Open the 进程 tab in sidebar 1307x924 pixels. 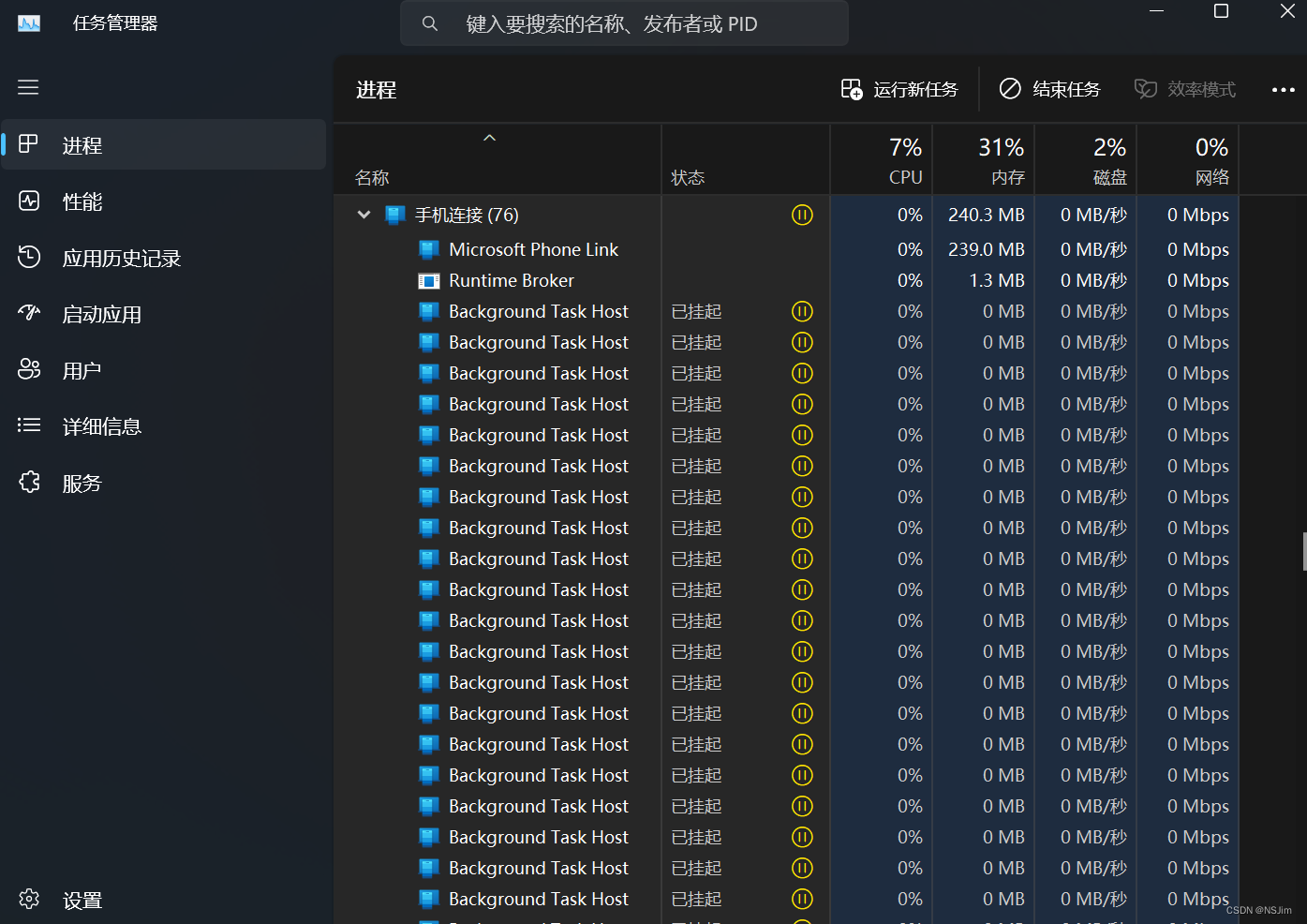click(x=164, y=144)
